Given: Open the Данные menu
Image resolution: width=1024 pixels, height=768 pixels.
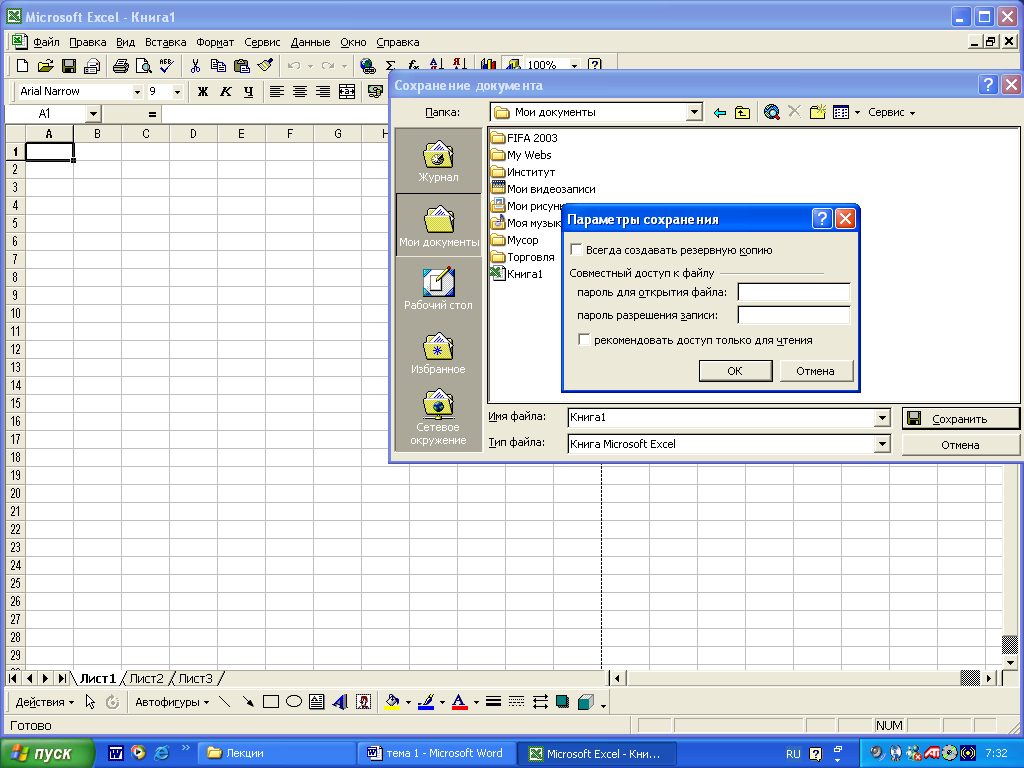Looking at the screenshot, I should [x=310, y=42].
